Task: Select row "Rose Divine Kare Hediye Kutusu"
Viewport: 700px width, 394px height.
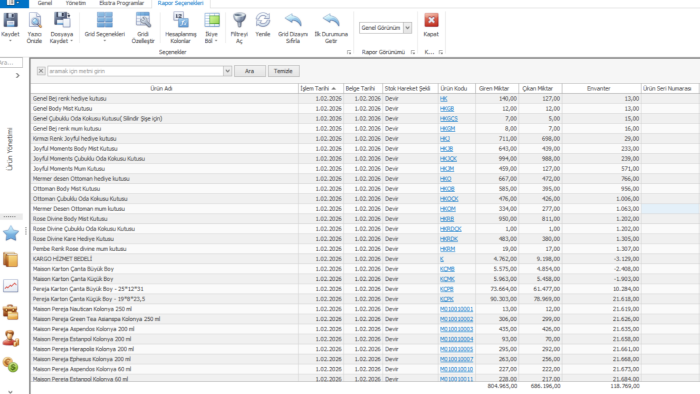Action: tap(364, 239)
